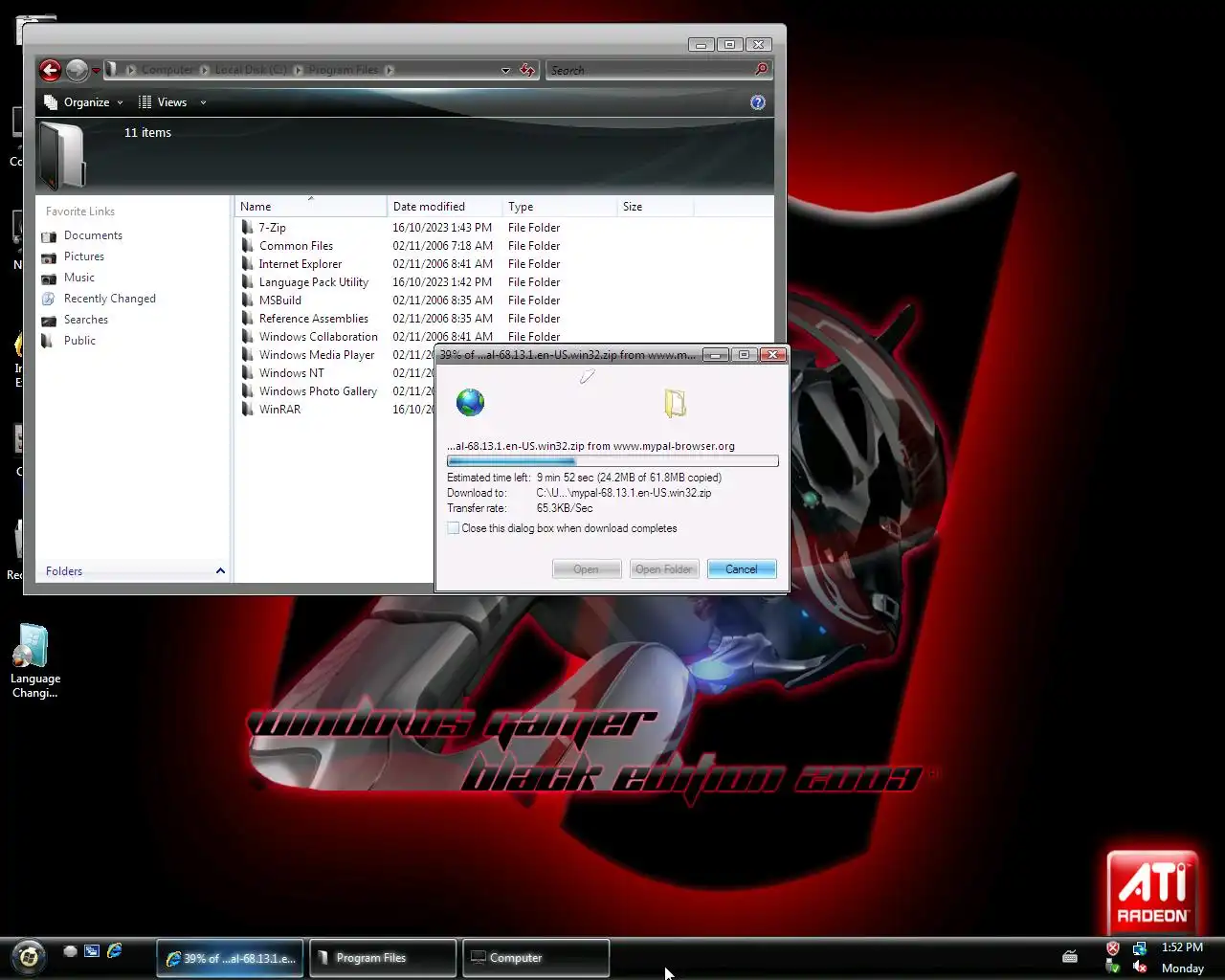The height and width of the screenshot is (980, 1225).
Task: Click the keyboard tray icon
Action: coord(1070,956)
